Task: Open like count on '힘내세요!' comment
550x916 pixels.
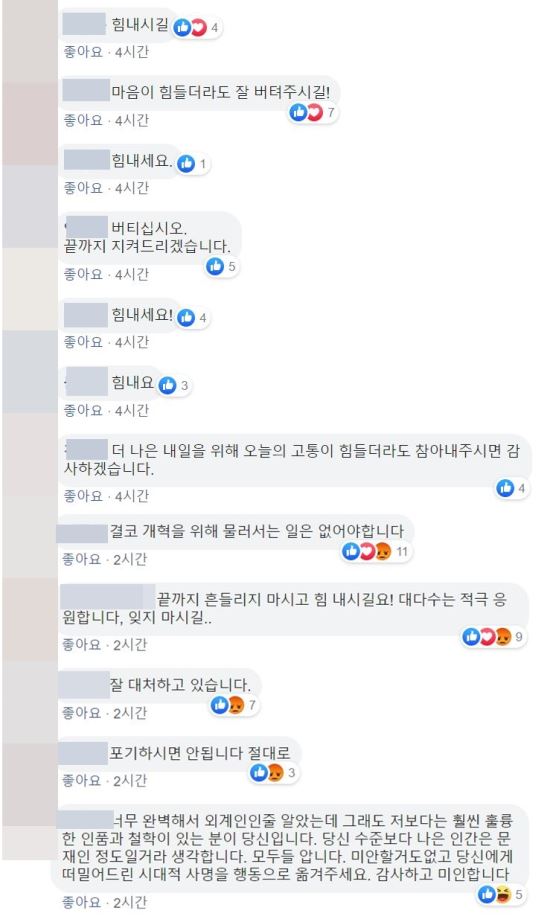Action: click(203, 318)
